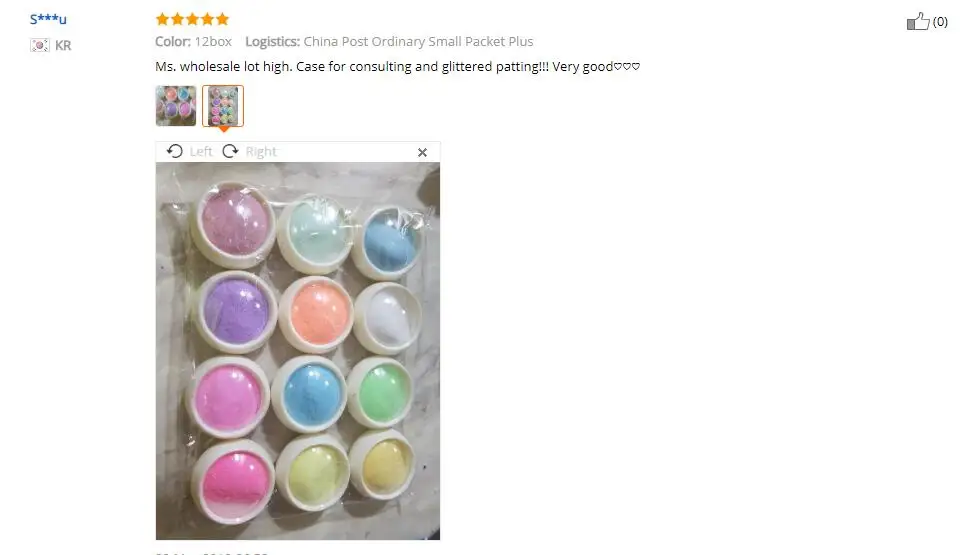
Task: Open reviewer S***u's profile name
Action: point(48,19)
